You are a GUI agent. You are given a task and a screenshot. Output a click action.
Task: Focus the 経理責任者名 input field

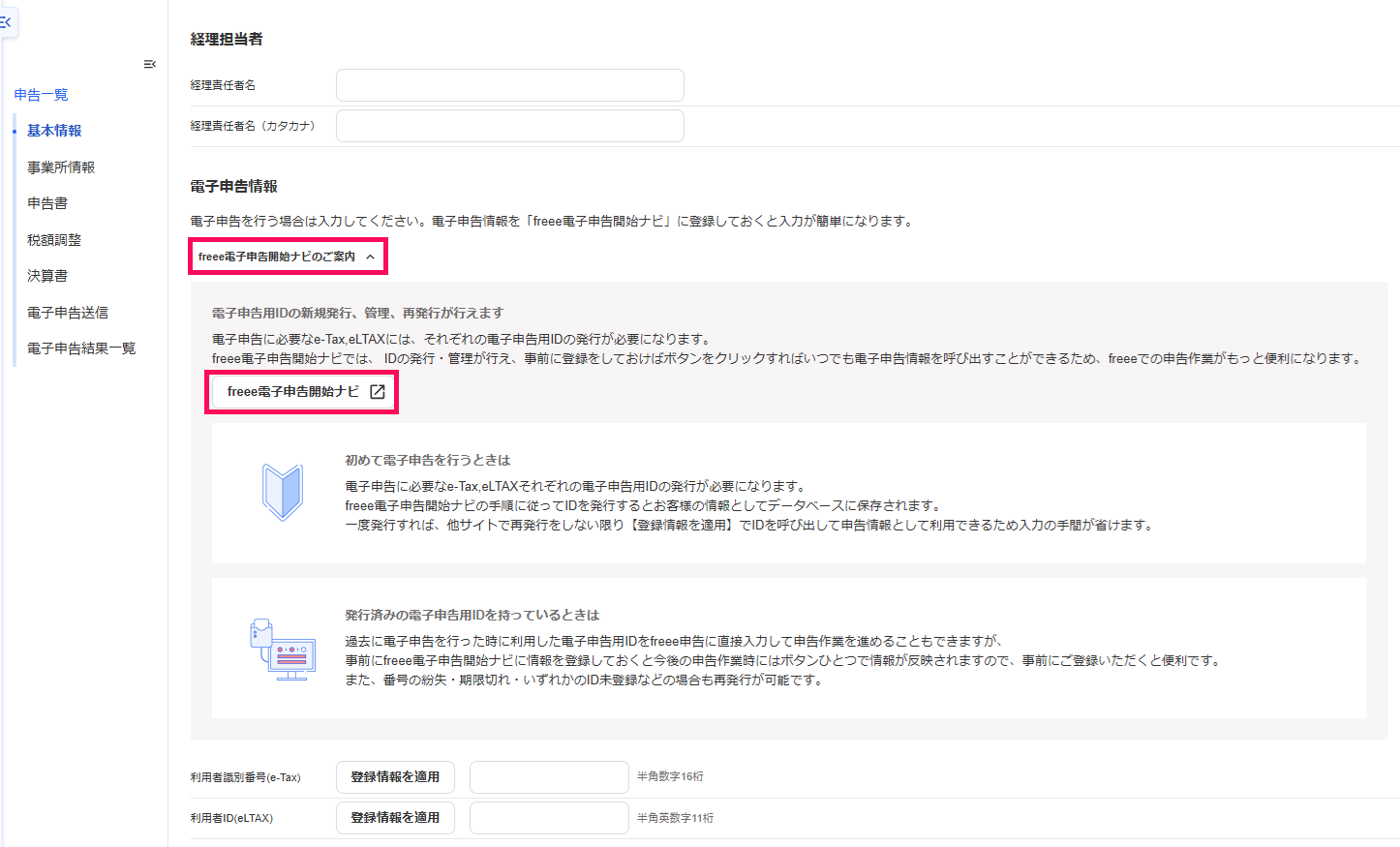click(510, 85)
